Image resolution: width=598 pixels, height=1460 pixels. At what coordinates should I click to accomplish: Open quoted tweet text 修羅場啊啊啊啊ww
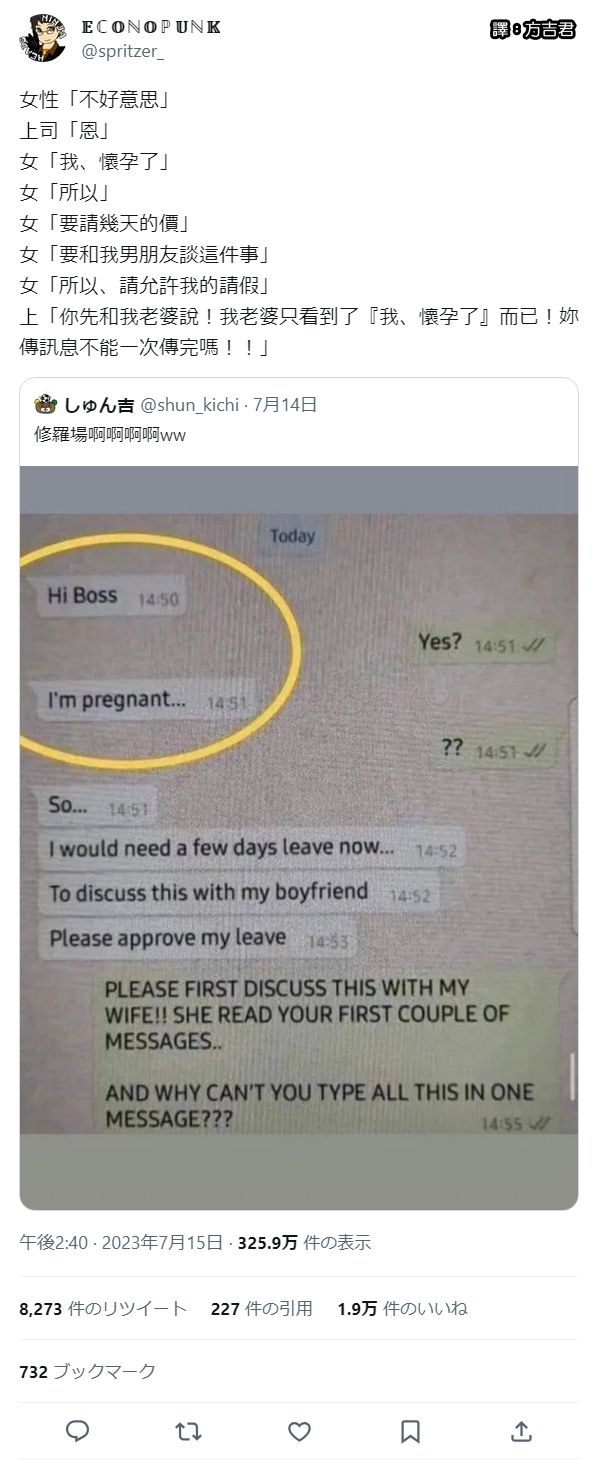110,435
